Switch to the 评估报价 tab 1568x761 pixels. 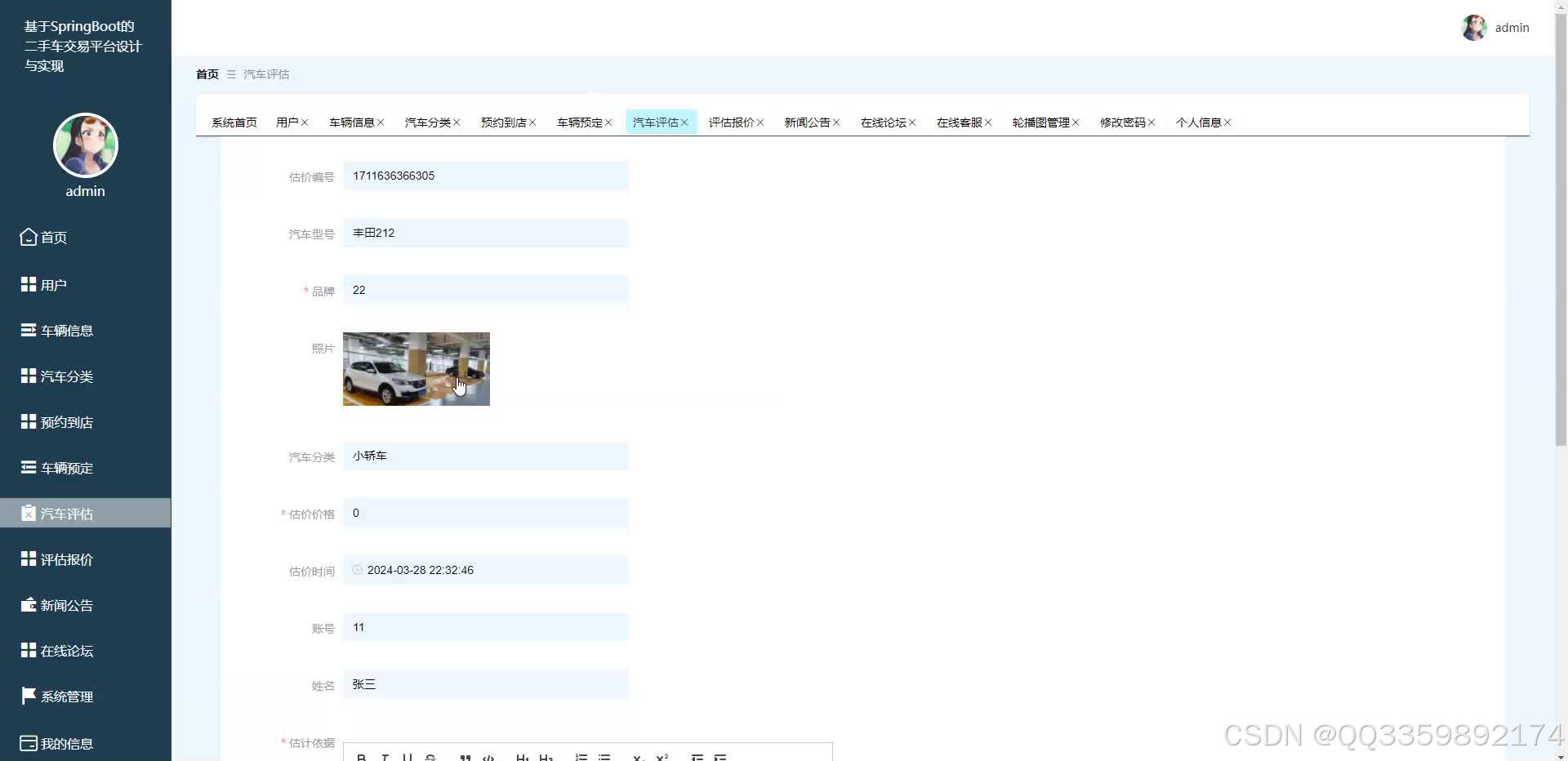pyautogui.click(x=731, y=122)
